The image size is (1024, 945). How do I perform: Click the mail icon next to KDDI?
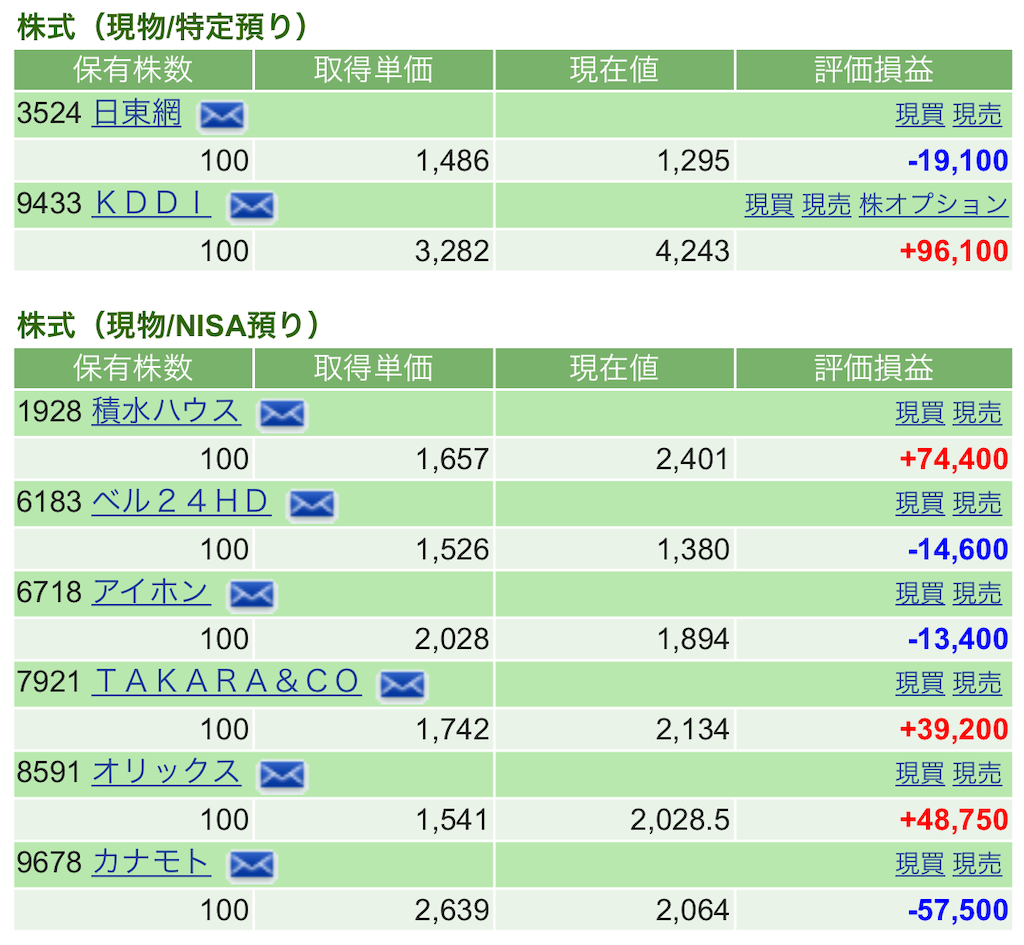point(251,206)
